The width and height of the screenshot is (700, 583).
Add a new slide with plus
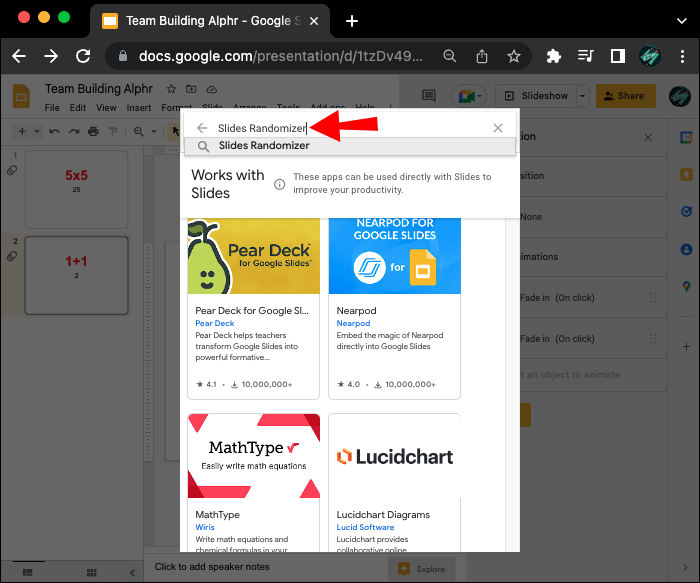click(x=22, y=131)
